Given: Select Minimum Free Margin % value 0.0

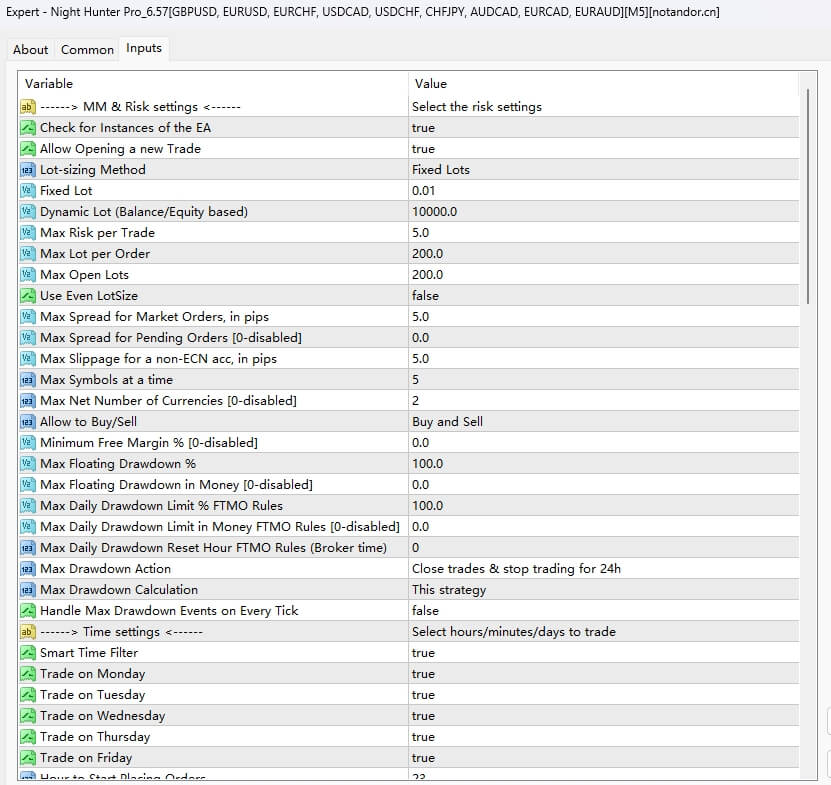Looking at the screenshot, I should tap(604, 443).
